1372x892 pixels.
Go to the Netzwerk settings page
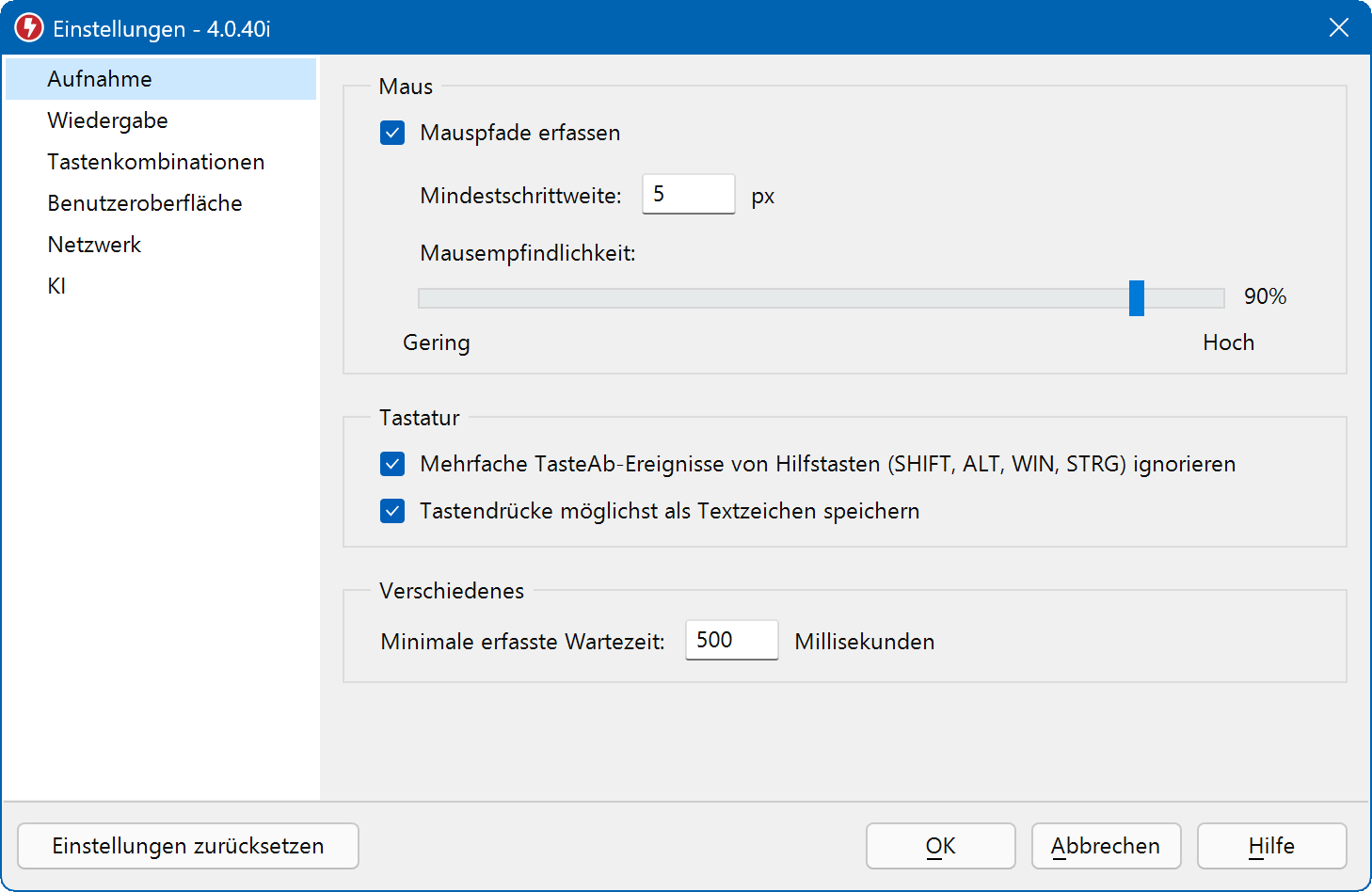[94, 245]
